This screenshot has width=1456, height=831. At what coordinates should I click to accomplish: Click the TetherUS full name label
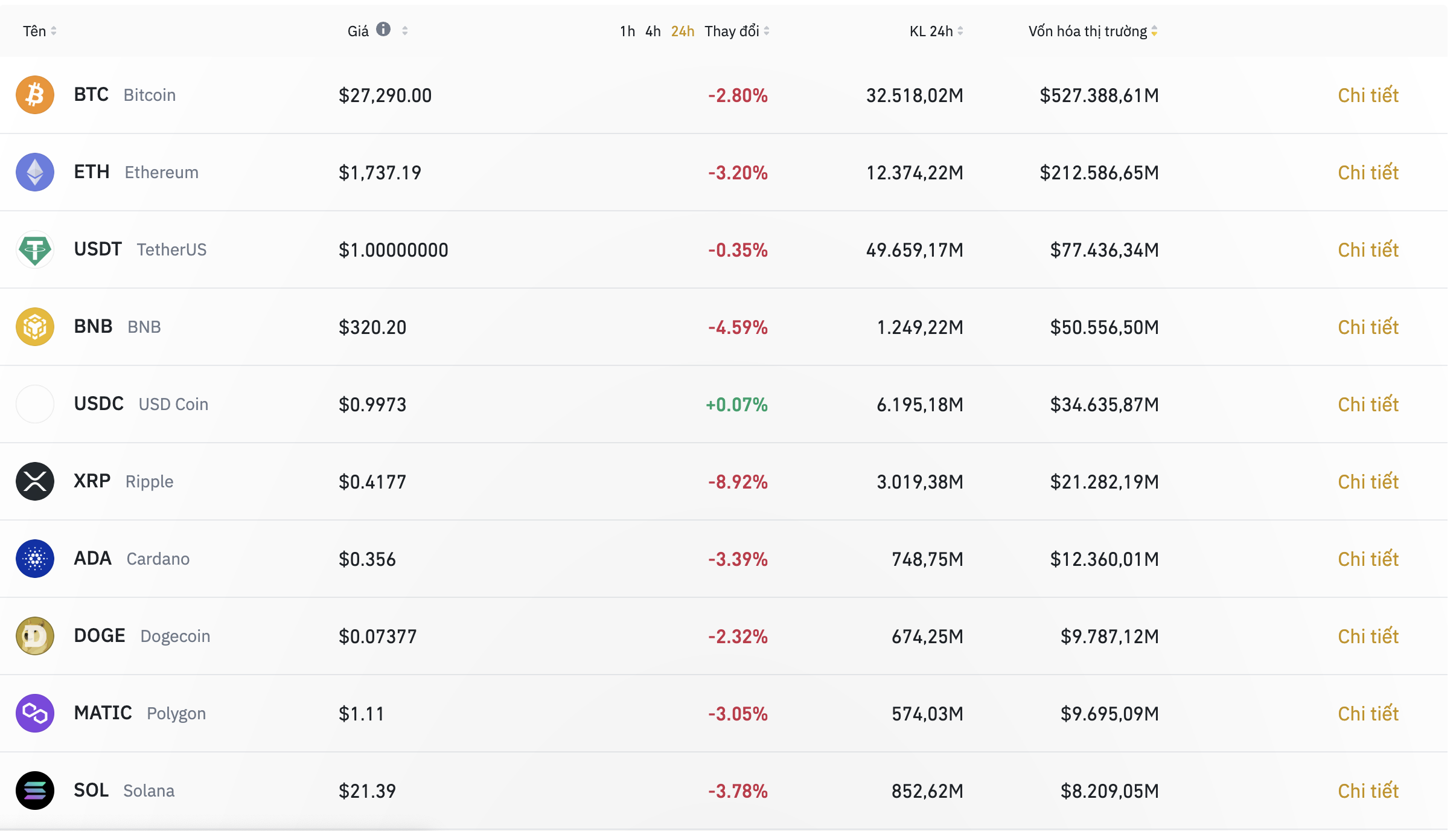(171, 249)
